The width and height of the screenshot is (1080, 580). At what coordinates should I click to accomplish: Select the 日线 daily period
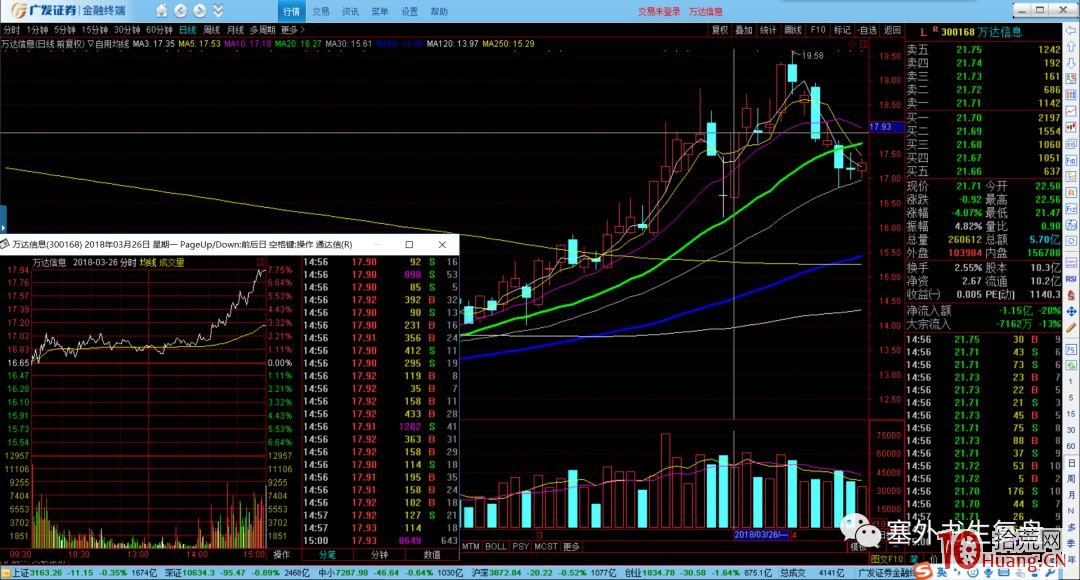[x=187, y=30]
